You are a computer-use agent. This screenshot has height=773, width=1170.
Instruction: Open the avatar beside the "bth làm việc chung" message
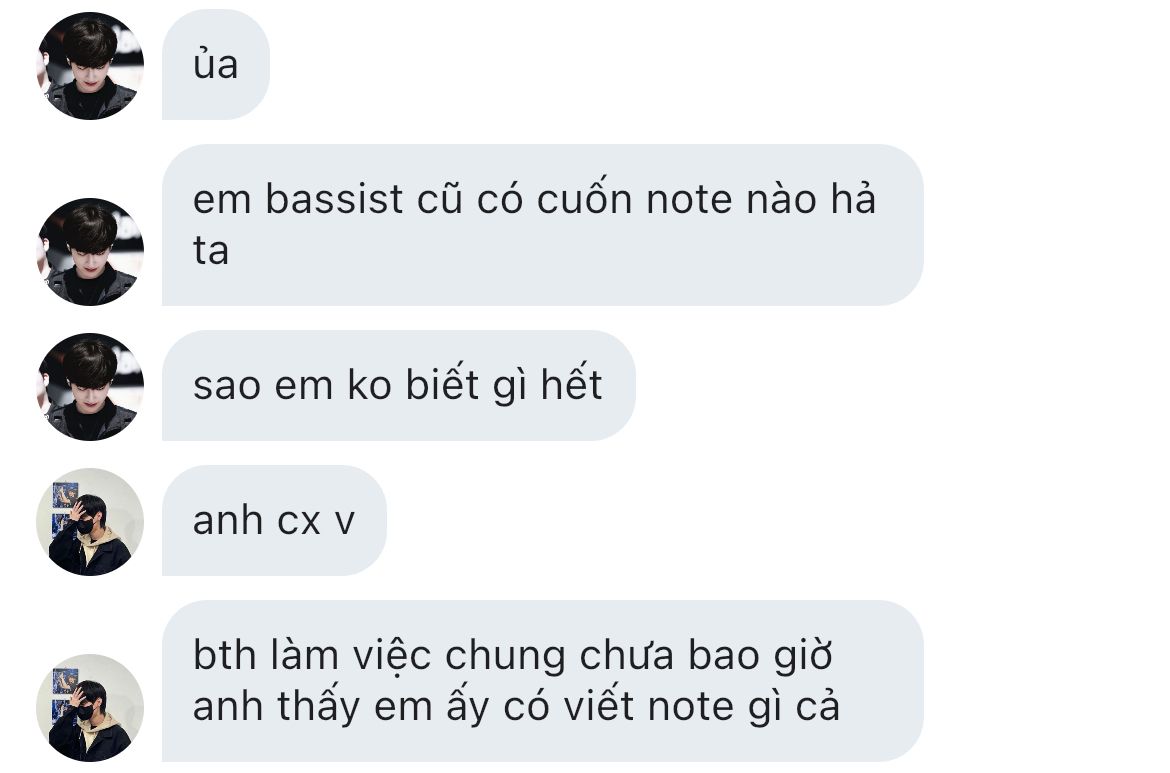pos(90,707)
